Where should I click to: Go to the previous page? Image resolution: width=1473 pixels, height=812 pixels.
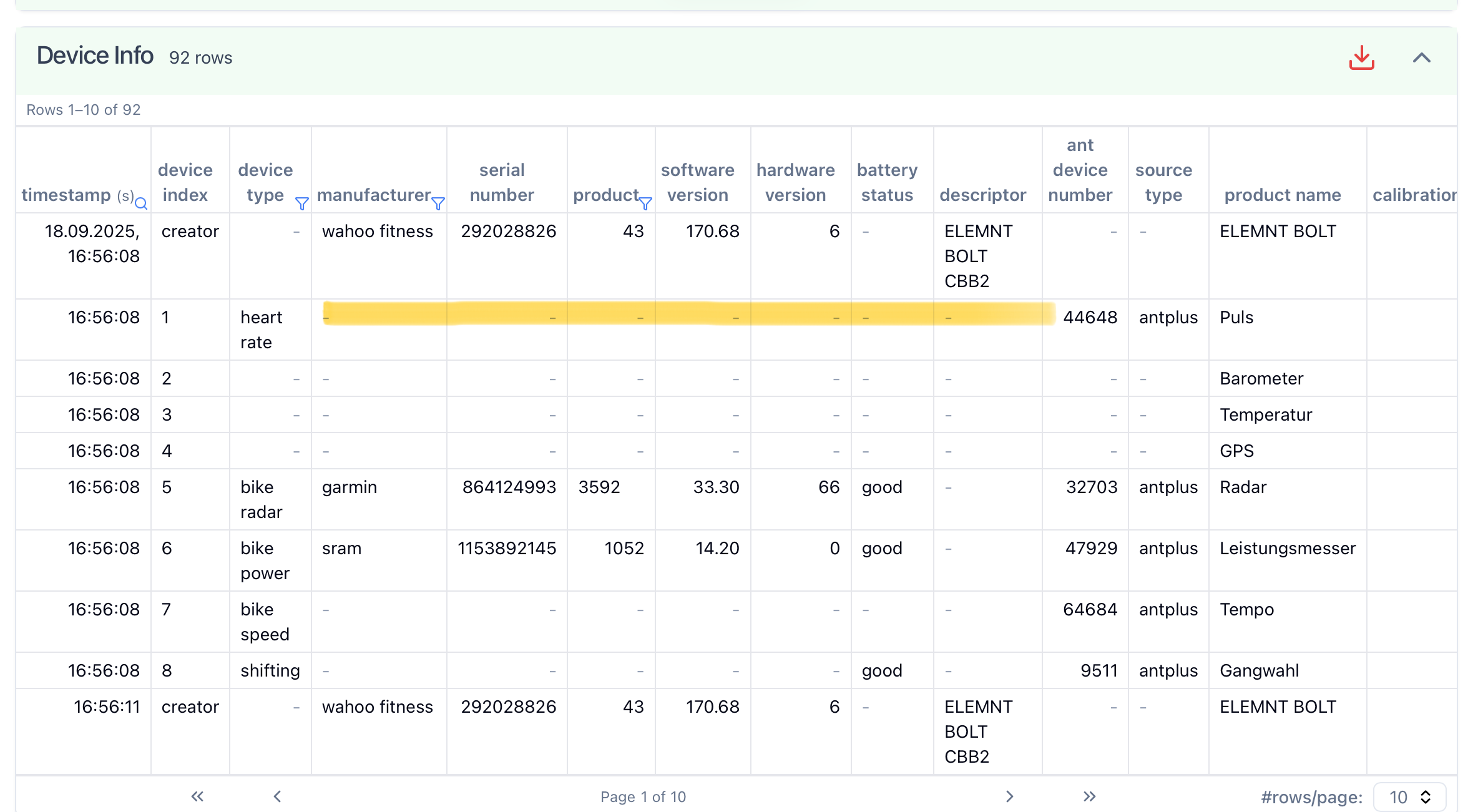(x=277, y=796)
